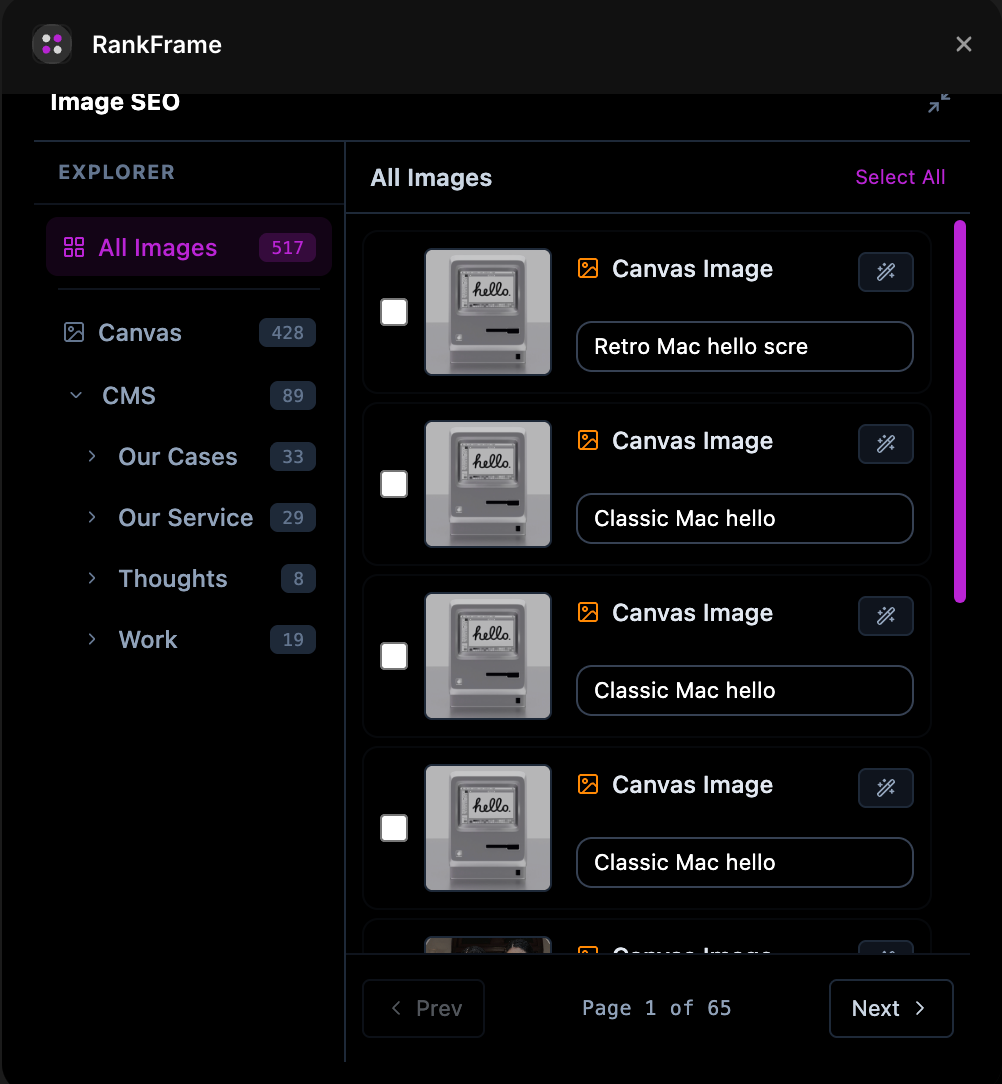Click magic wand icon on first image card
The width and height of the screenshot is (1002, 1084).
tap(885, 272)
